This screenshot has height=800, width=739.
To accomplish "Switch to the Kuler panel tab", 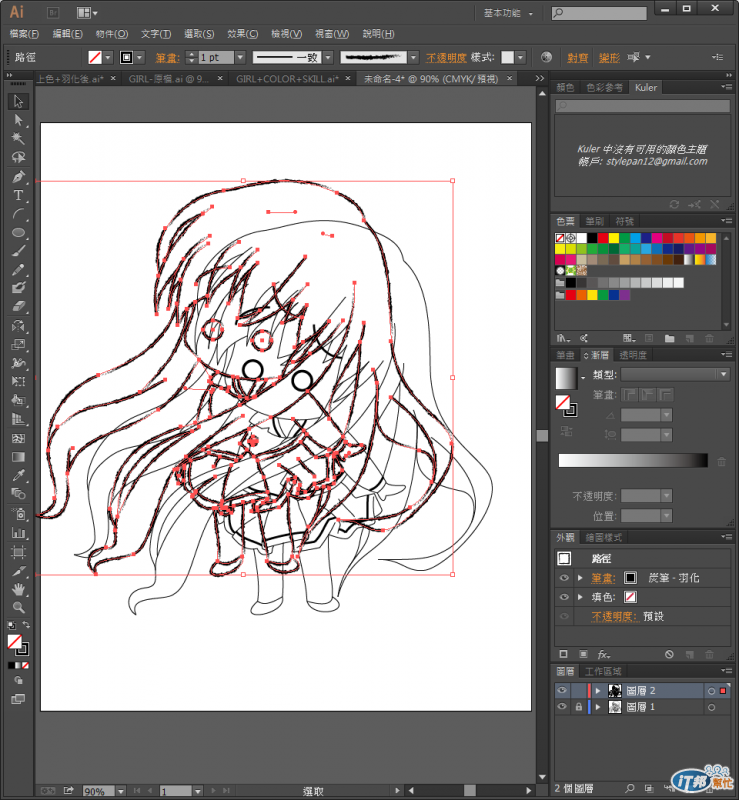I will pos(646,87).
